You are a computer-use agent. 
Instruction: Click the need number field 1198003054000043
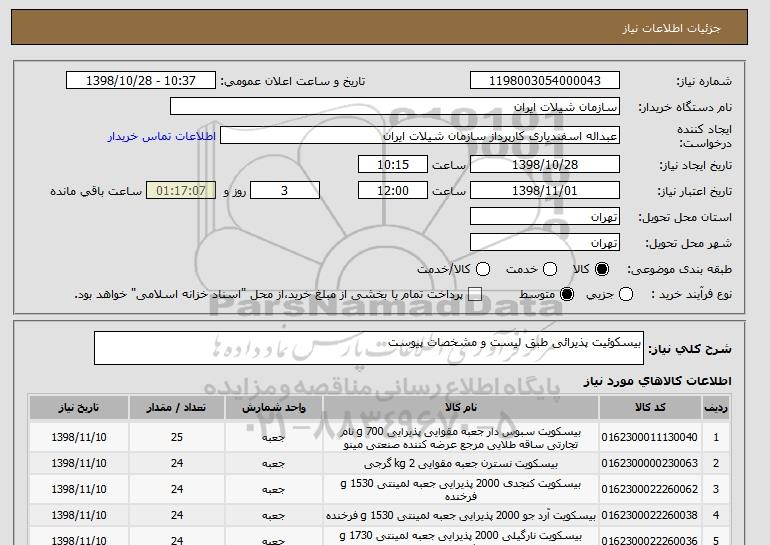click(545, 81)
